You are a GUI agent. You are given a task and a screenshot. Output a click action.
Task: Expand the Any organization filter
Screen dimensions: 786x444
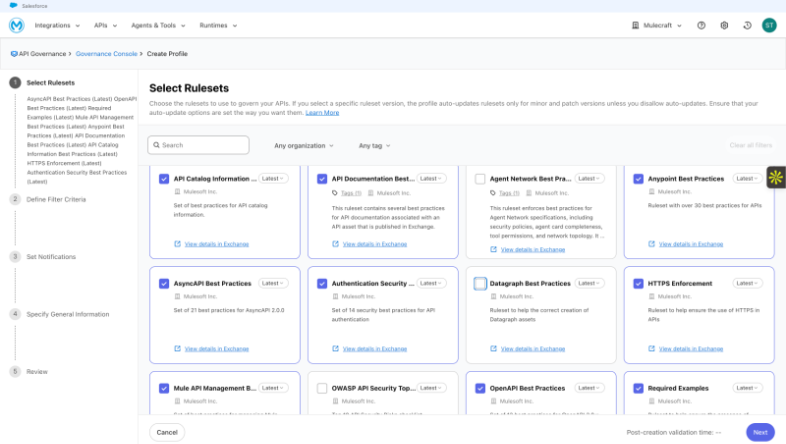click(x=304, y=146)
